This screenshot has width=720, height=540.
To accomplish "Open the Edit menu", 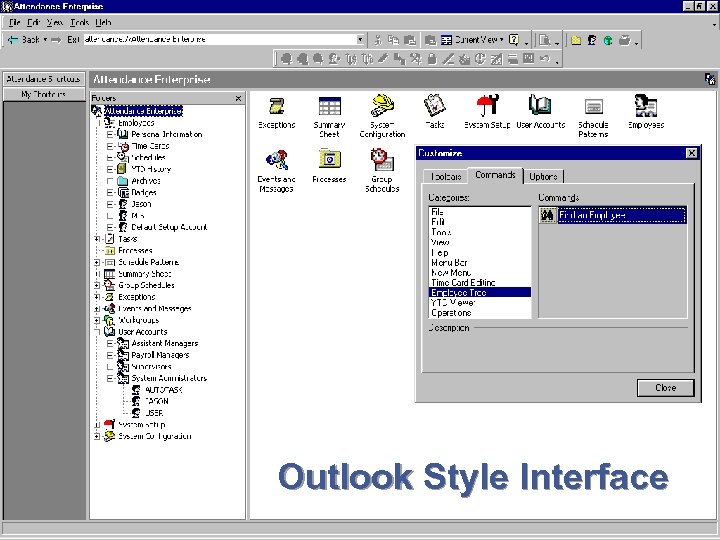I will (34, 22).
